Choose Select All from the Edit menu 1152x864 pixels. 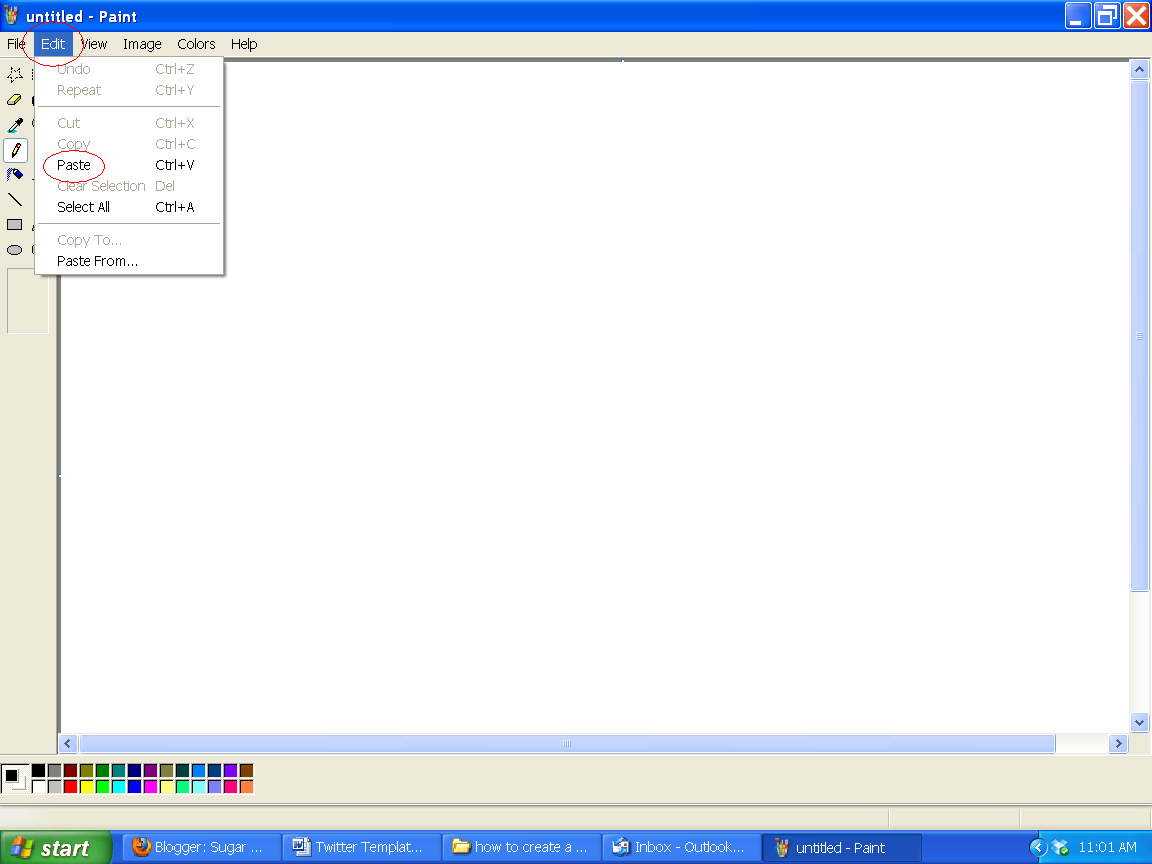coord(82,207)
